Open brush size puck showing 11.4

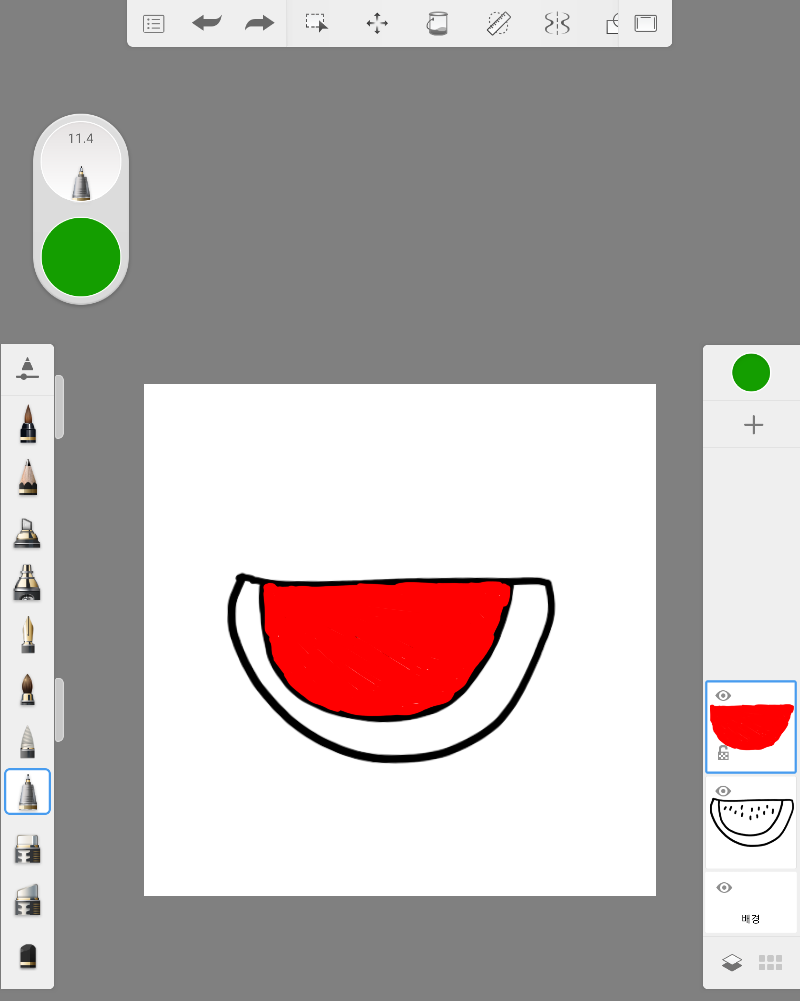(81, 162)
